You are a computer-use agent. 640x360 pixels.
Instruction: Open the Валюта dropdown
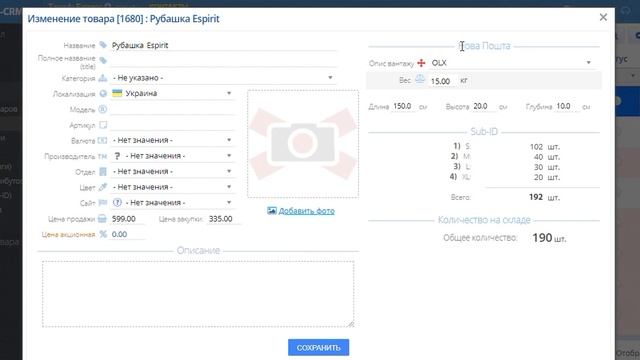coord(173,140)
